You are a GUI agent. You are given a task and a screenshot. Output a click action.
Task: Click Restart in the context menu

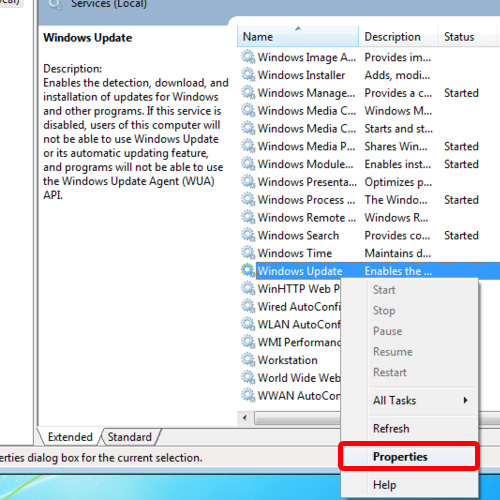(x=409, y=372)
